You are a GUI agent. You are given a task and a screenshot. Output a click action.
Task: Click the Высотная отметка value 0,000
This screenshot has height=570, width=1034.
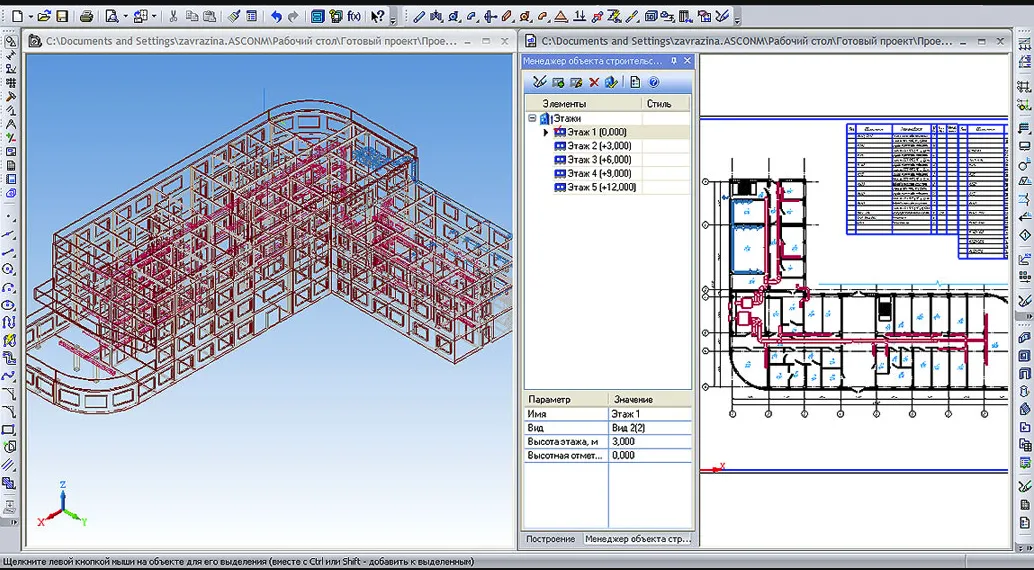[x=650, y=455]
